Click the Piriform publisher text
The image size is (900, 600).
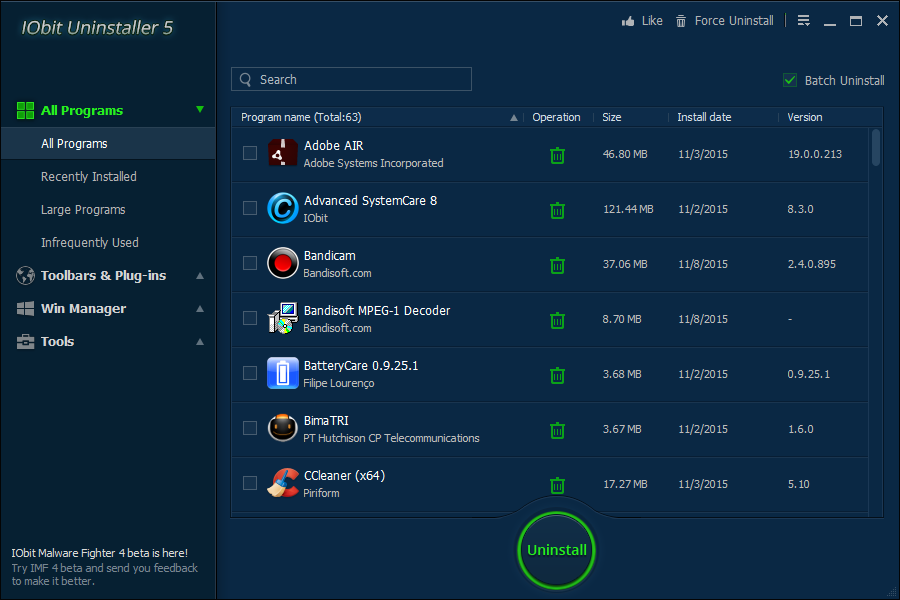tap(321, 493)
